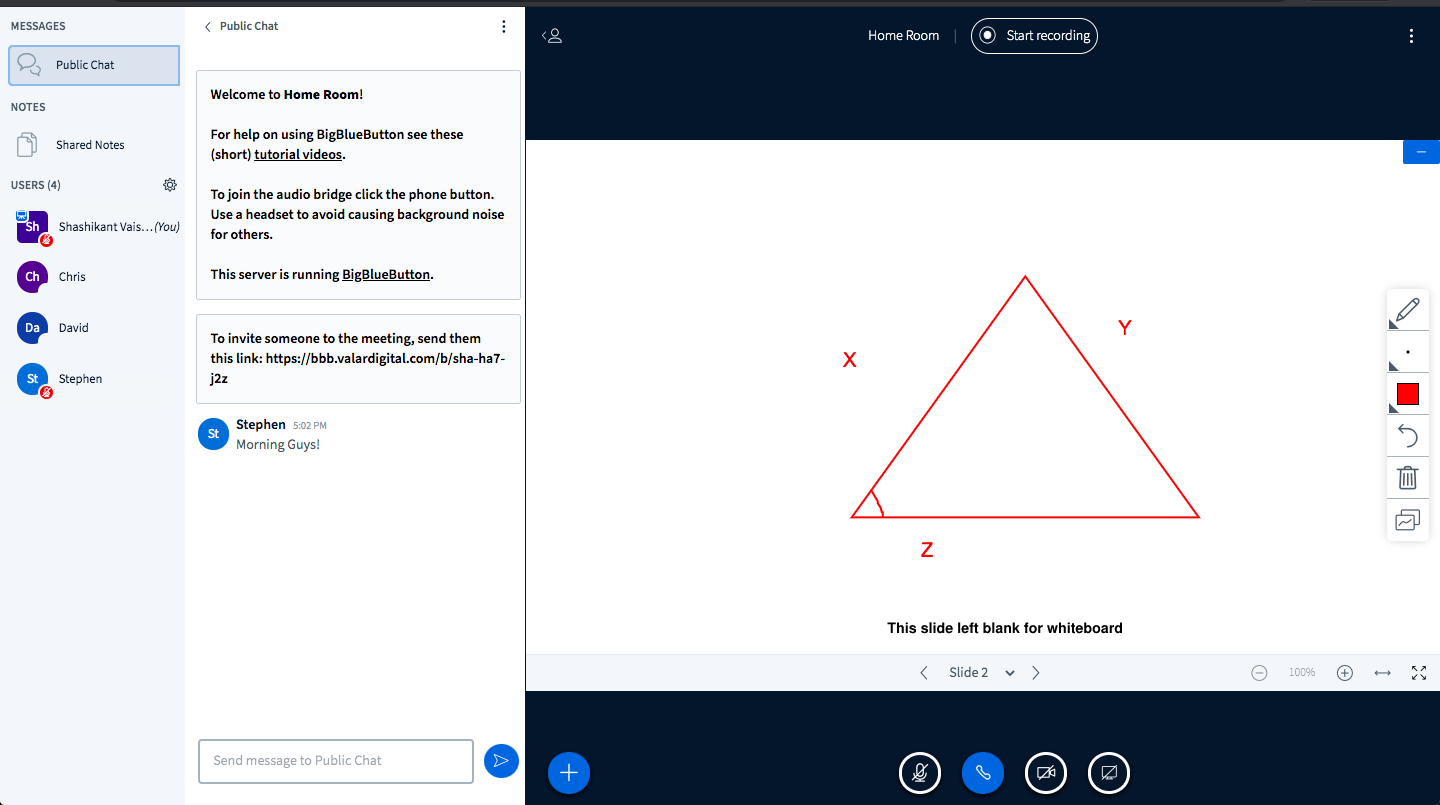Click the USERS (4) heading
1440x805 pixels.
point(36,185)
